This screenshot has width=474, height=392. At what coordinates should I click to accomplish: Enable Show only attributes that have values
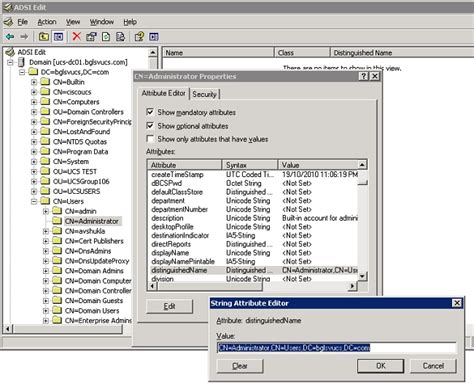(x=150, y=139)
